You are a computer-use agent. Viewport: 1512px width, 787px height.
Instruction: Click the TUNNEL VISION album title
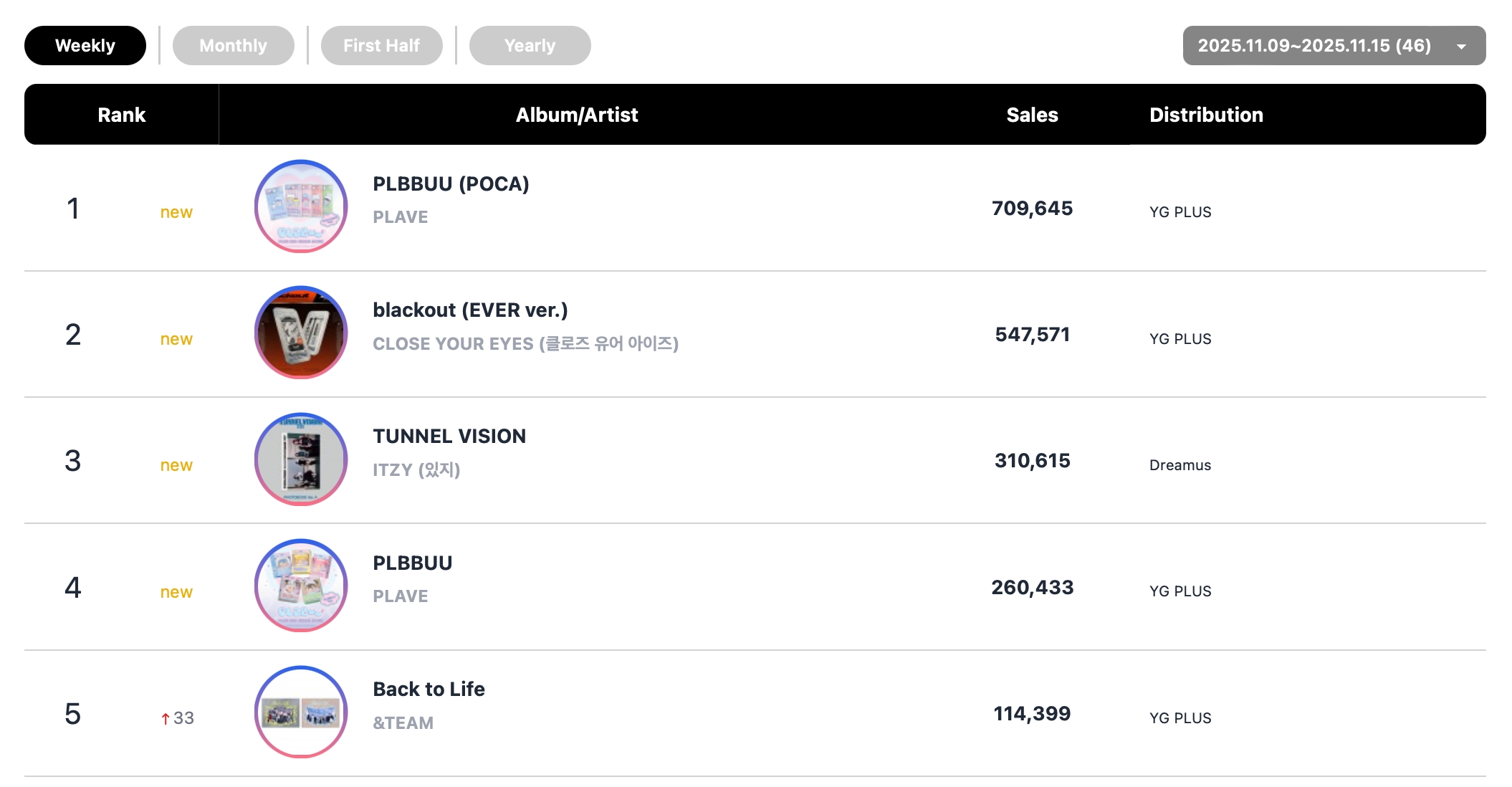click(x=449, y=437)
